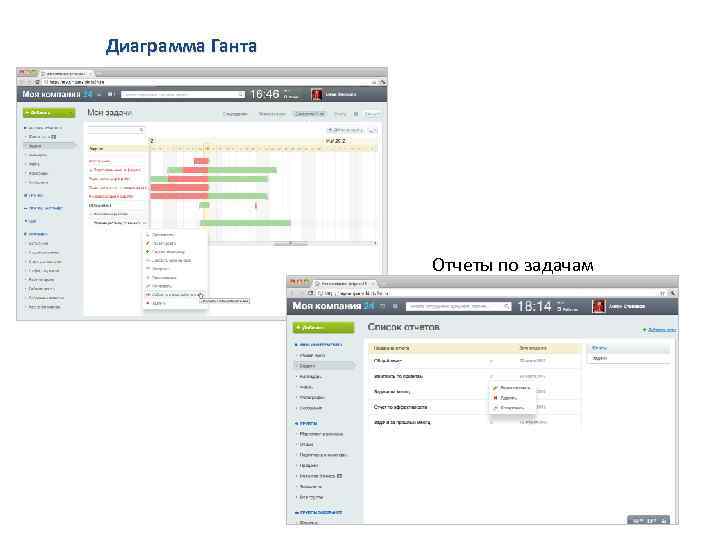Select highlighted Задачи item in Gantt window sidebar

50,146
